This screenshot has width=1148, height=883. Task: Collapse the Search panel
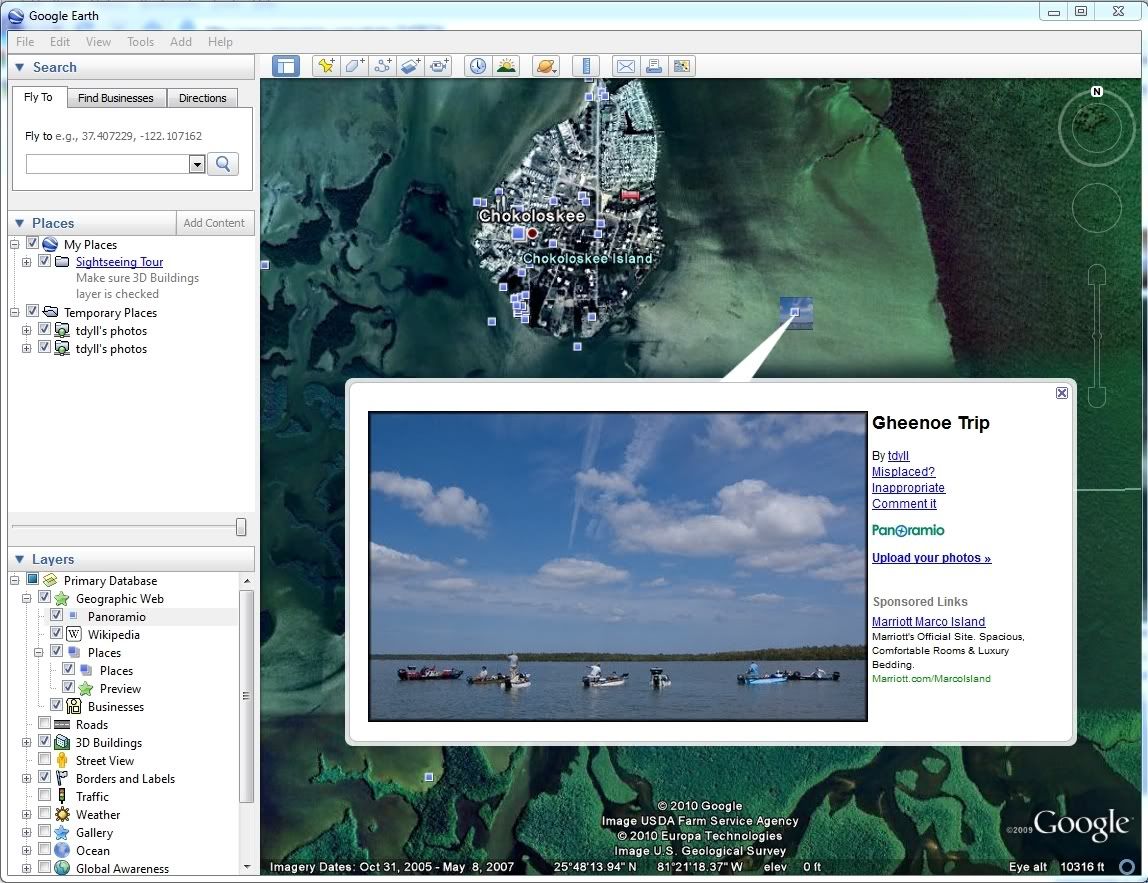tap(20, 67)
